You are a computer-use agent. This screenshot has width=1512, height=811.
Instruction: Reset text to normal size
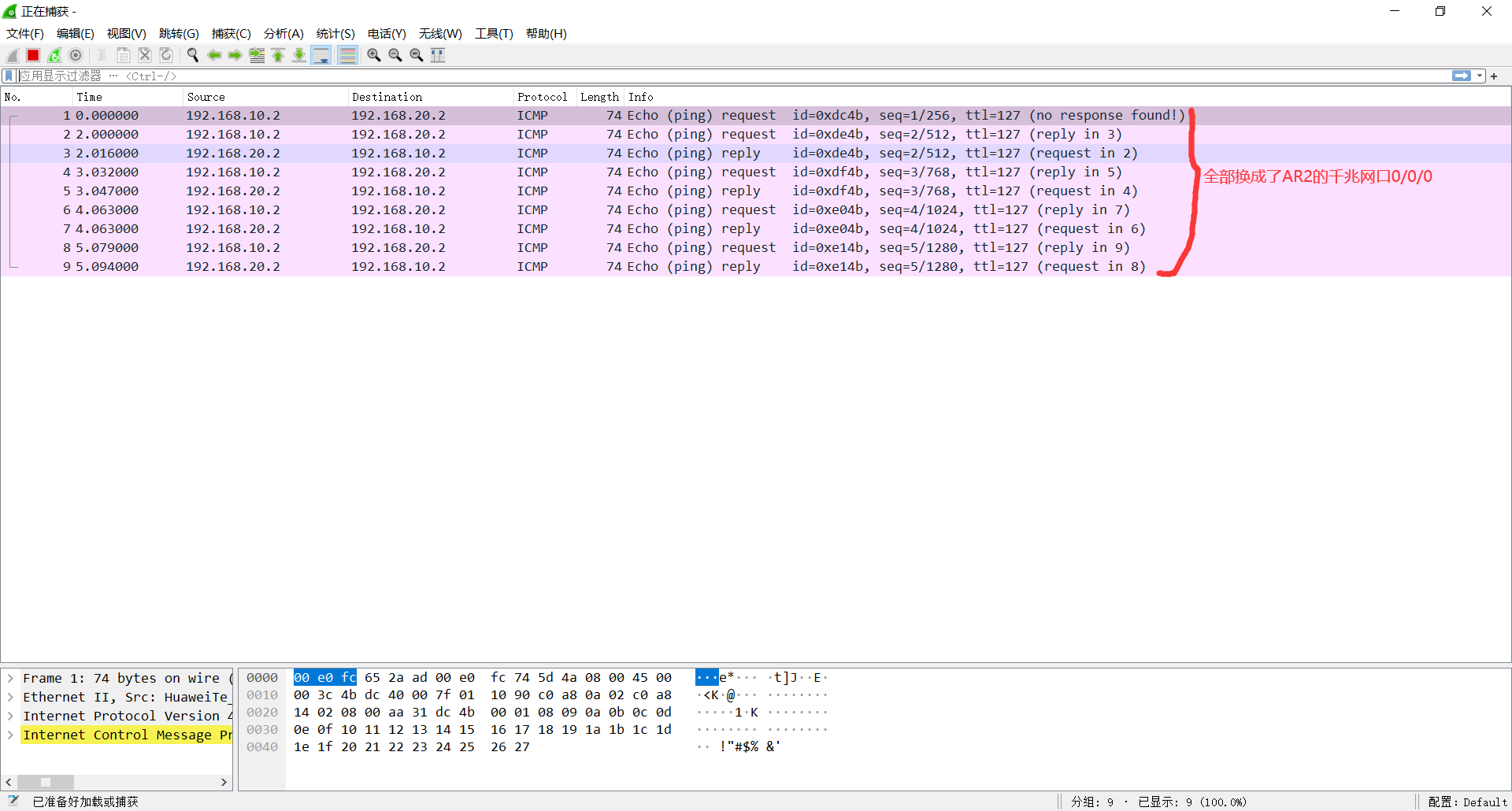click(x=417, y=55)
